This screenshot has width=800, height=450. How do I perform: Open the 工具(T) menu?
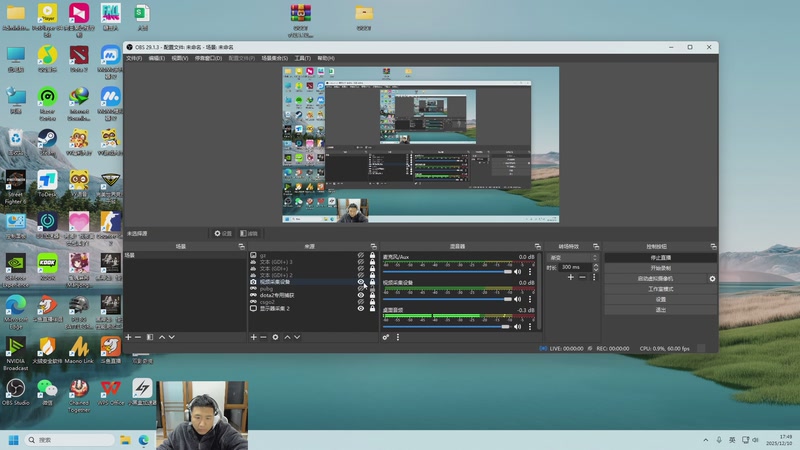(303, 58)
